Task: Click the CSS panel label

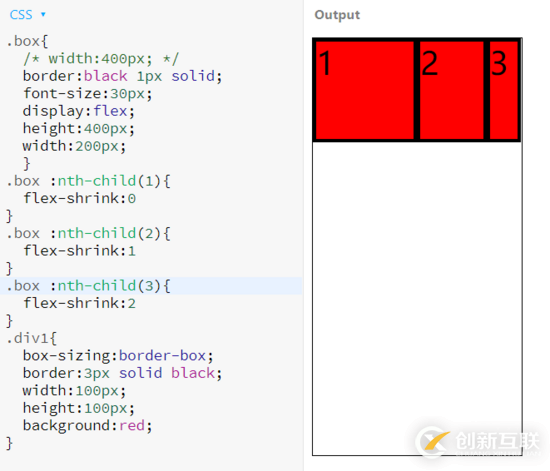Action: [21, 15]
